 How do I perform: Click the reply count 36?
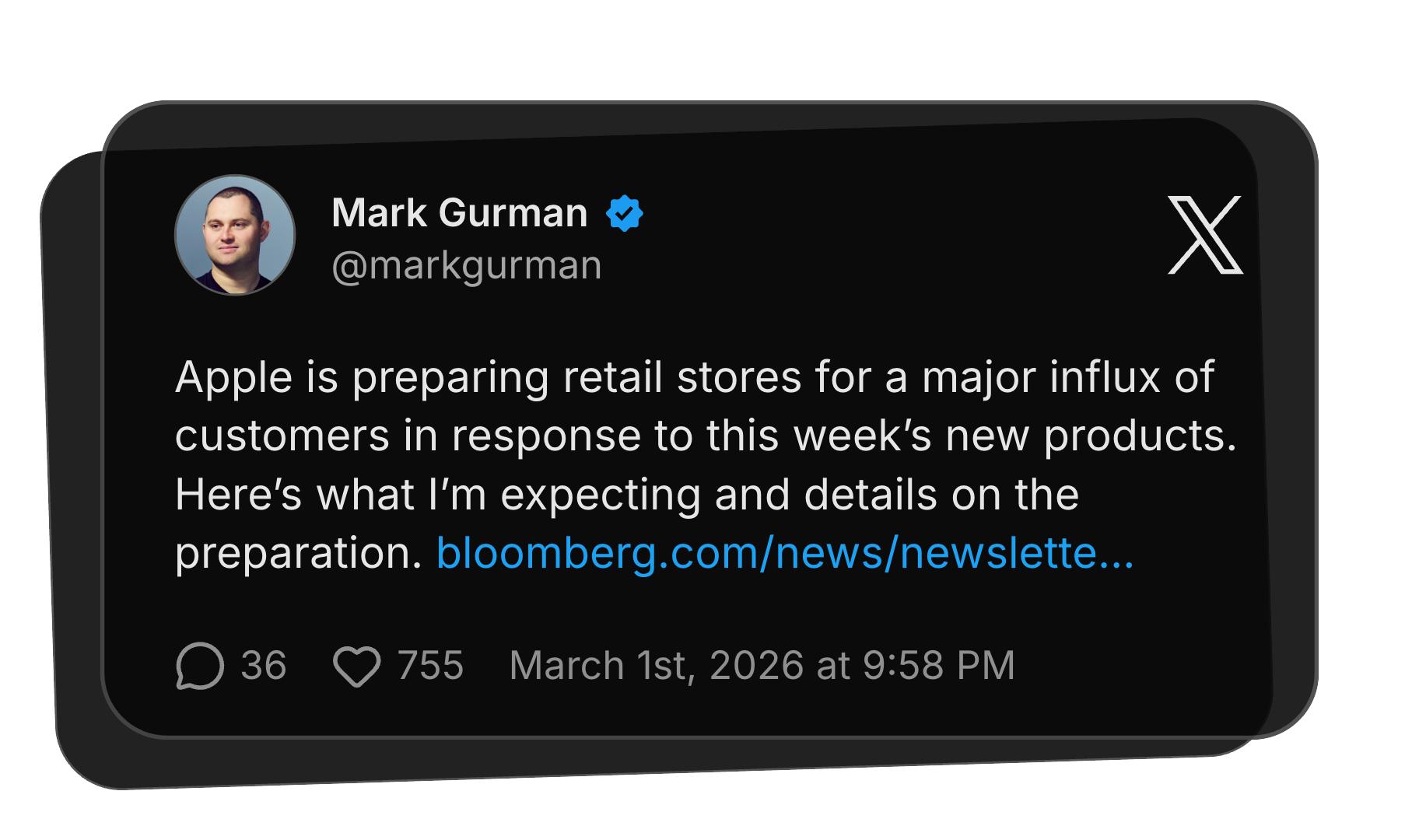point(263,666)
